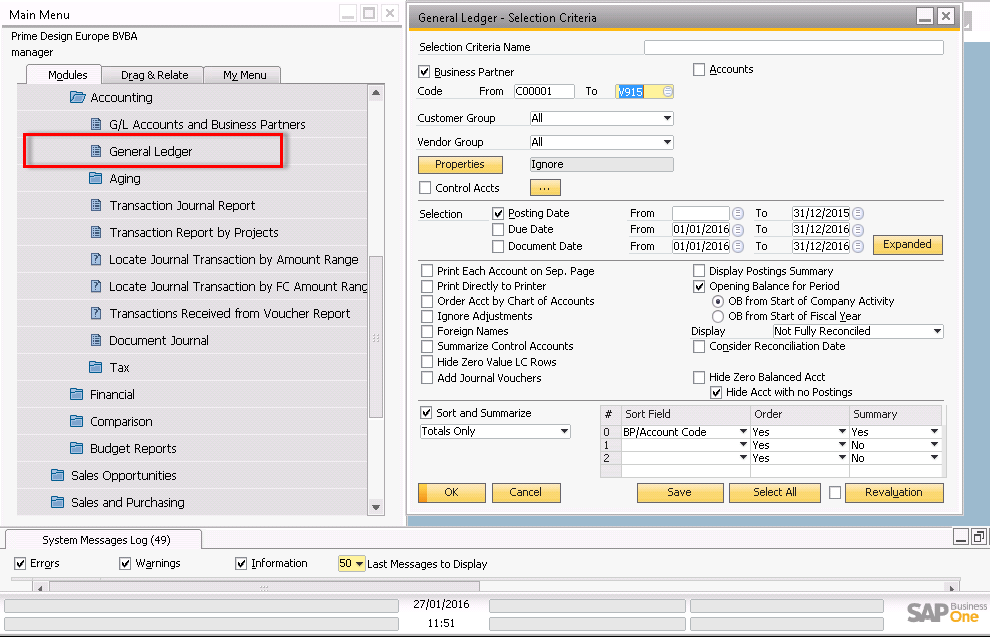Viewport: 990px width, 637px height.
Task: Click the Document Journal report icon
Action: pos(96,340)
